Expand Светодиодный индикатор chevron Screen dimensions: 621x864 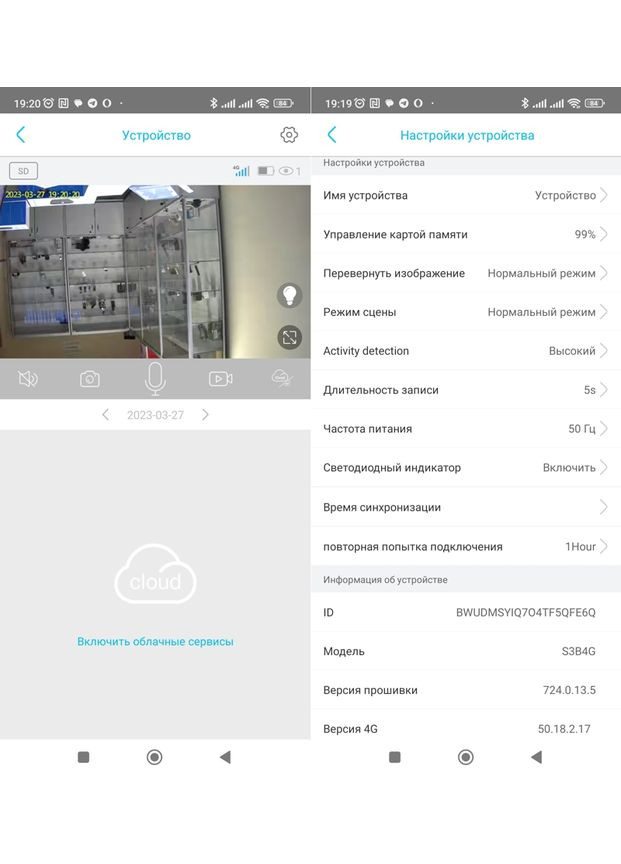(603, 467)
